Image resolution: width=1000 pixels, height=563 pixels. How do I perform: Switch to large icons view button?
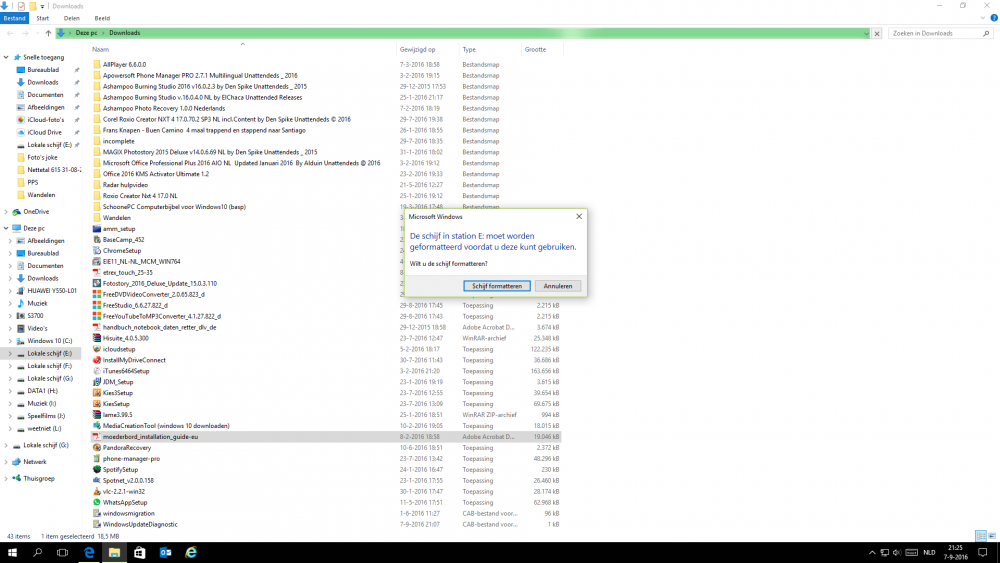coord(992,536)
